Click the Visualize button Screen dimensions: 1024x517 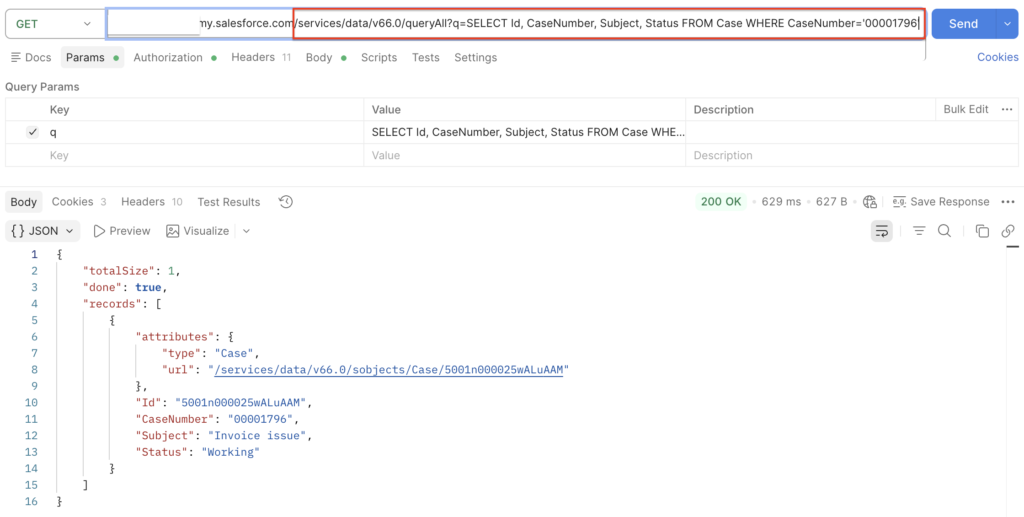pos(198,231)
